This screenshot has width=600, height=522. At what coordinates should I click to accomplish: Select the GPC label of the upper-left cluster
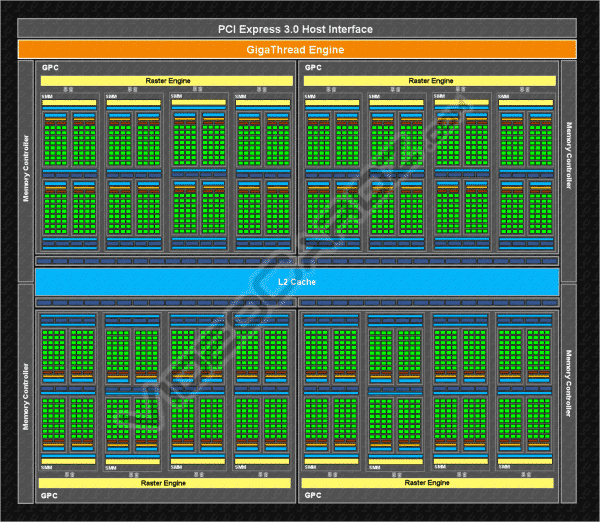point(50,68)
